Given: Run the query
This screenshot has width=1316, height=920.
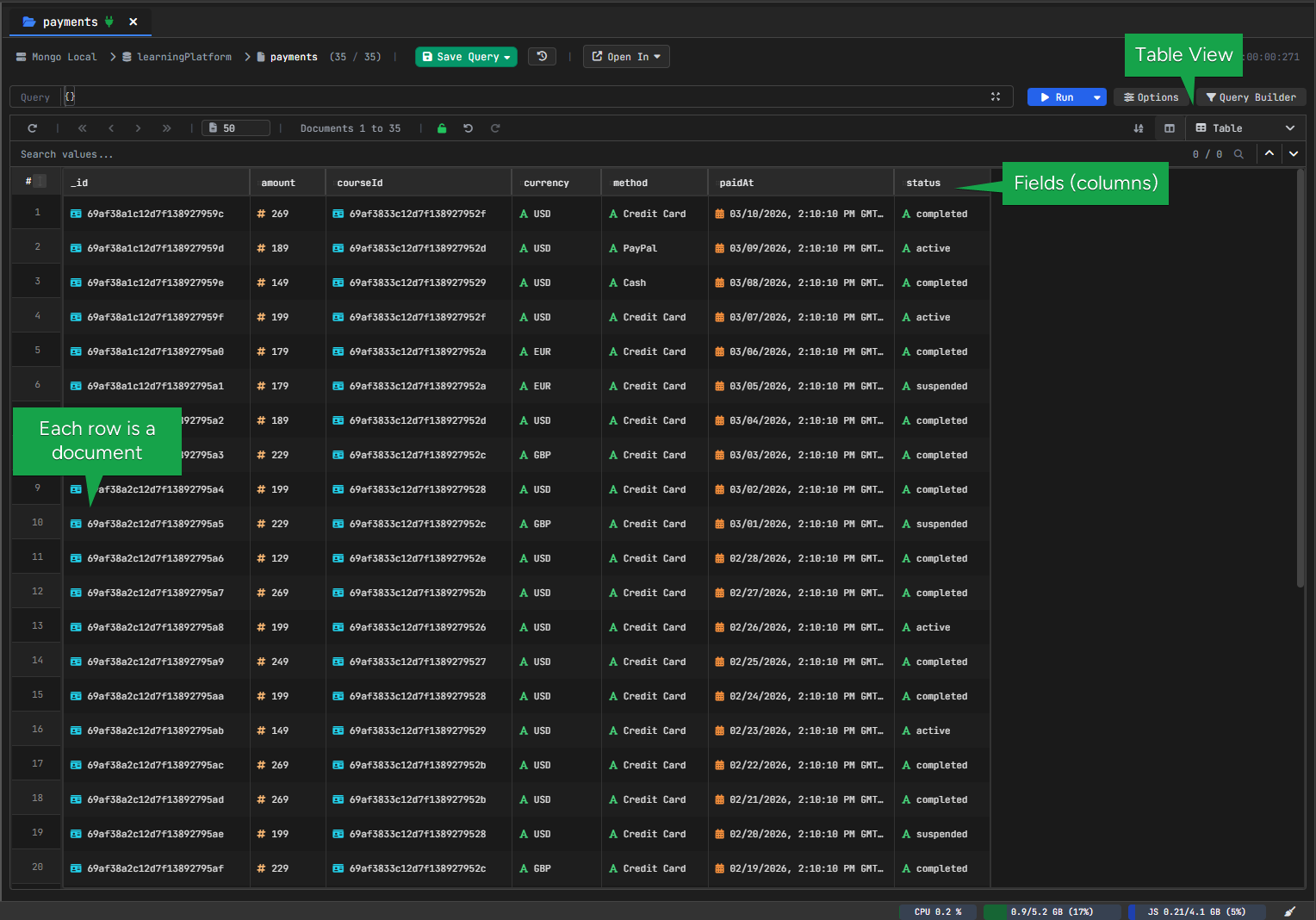Looking at the screenshot, I should (1058, 97).
